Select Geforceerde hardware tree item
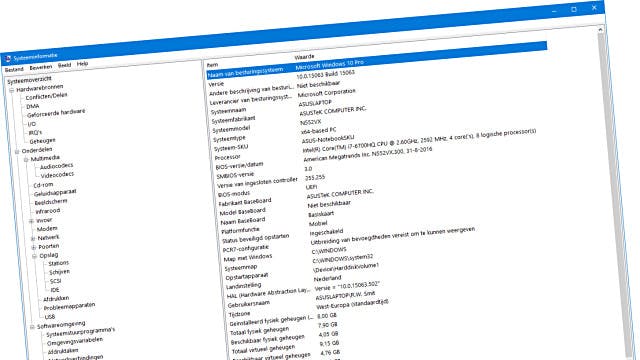 coord(56,112)
